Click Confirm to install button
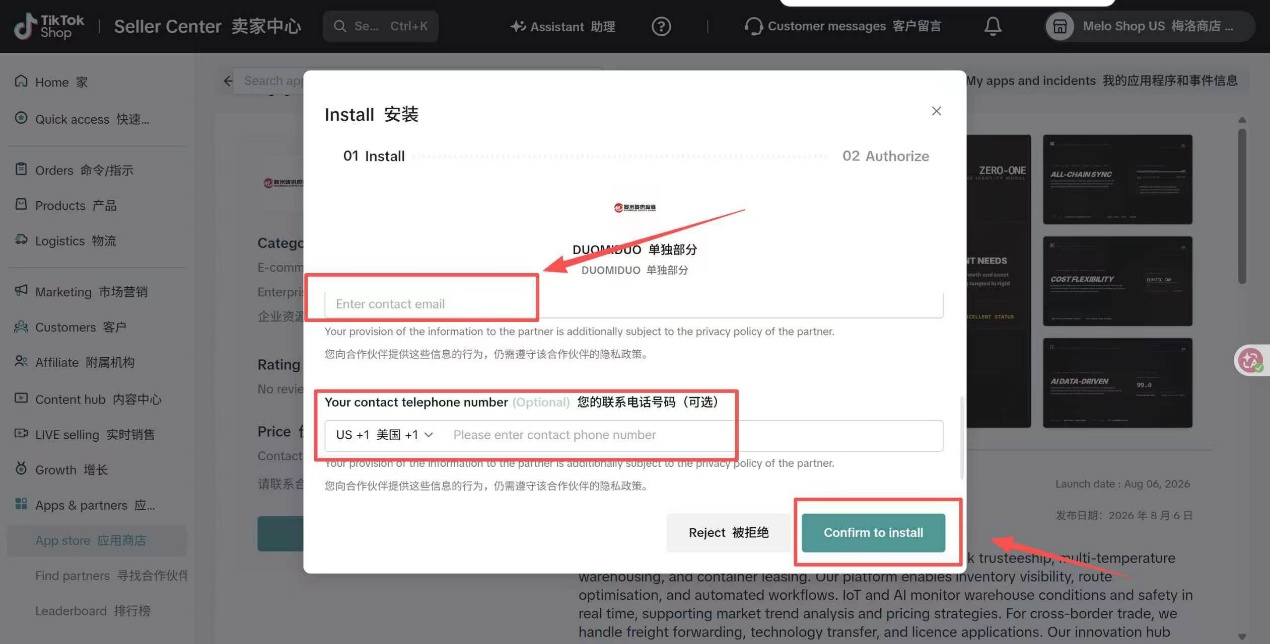Screen dimensions: 1270x644 [873, 532]
